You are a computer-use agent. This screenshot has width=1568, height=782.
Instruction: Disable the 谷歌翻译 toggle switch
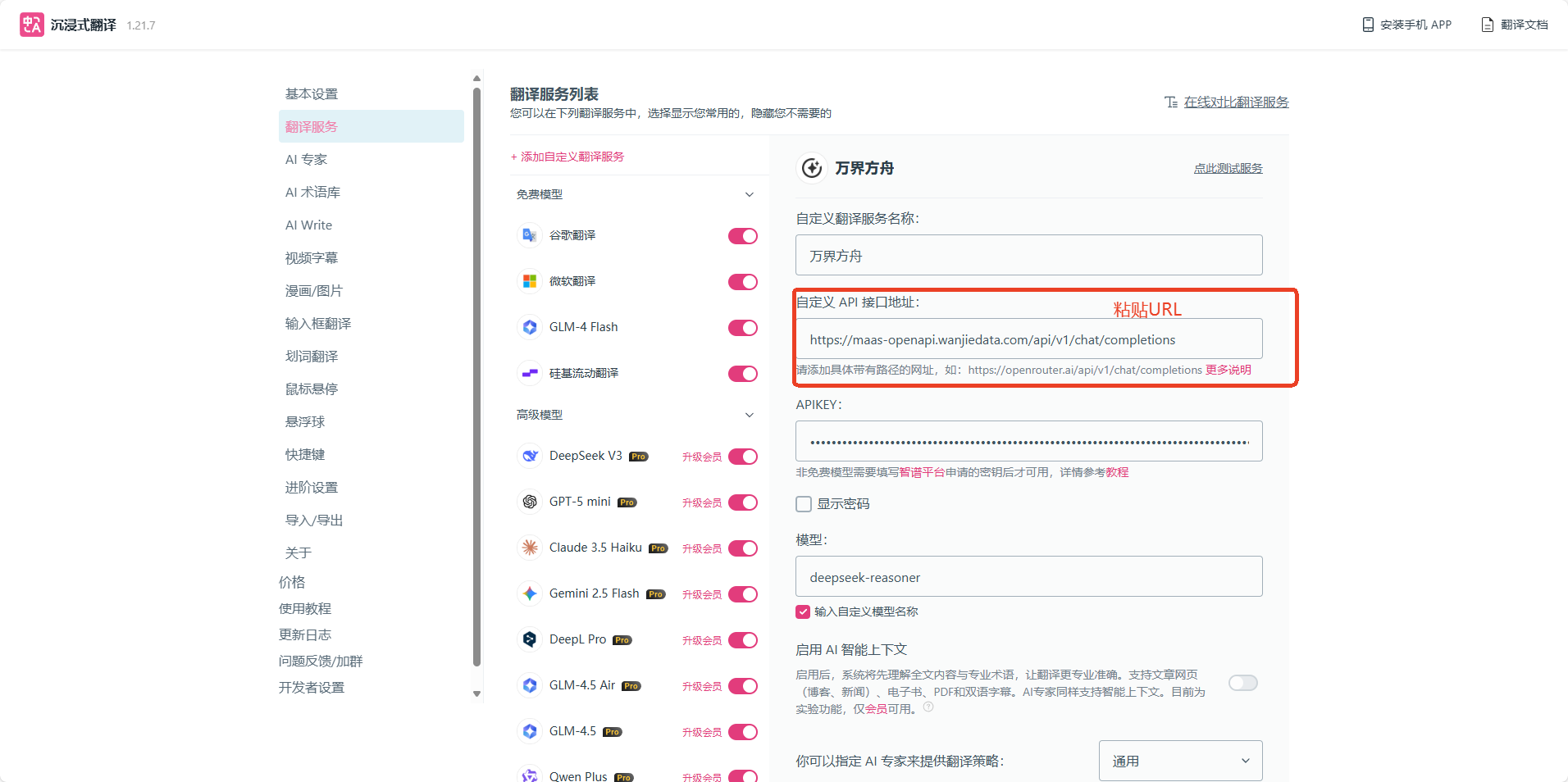742,236
